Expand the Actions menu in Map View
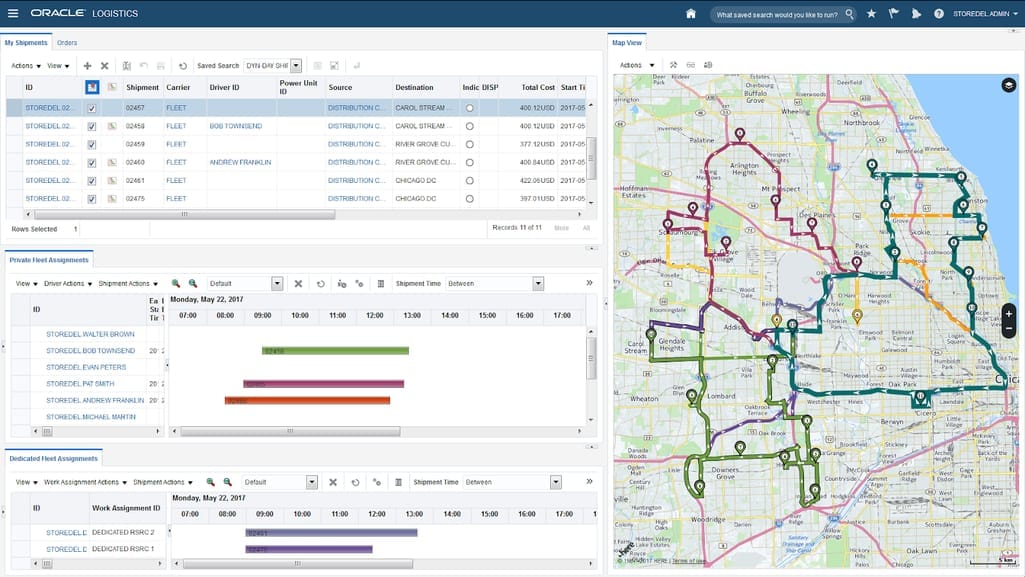 pyautogui.click(x=639, y=63)
